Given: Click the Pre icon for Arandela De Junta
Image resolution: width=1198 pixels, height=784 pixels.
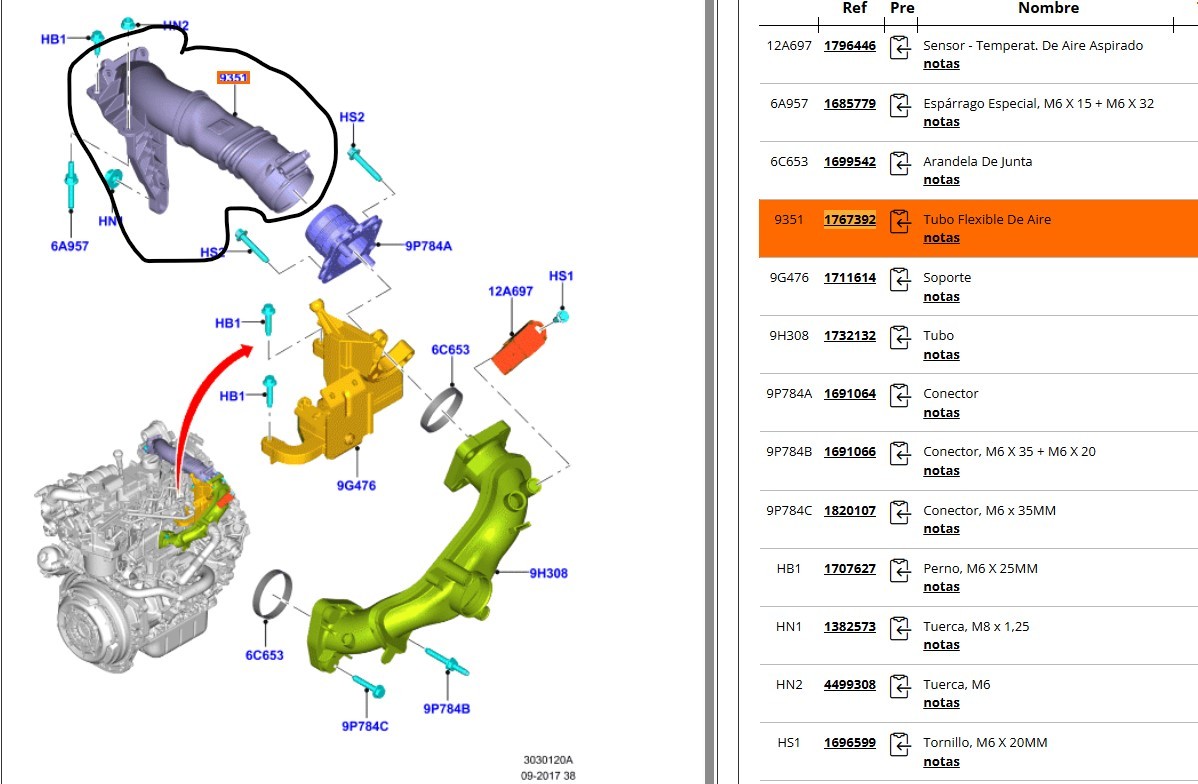Looking at the screenshot, I should (x=901, y=163).
